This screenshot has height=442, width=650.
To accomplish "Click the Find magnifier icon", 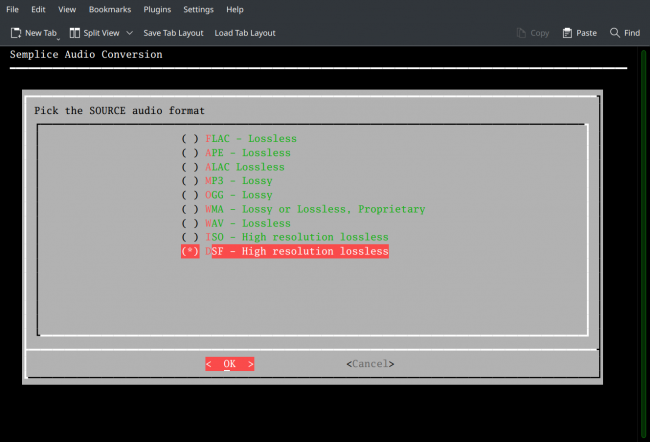I will tap(614, 33).
